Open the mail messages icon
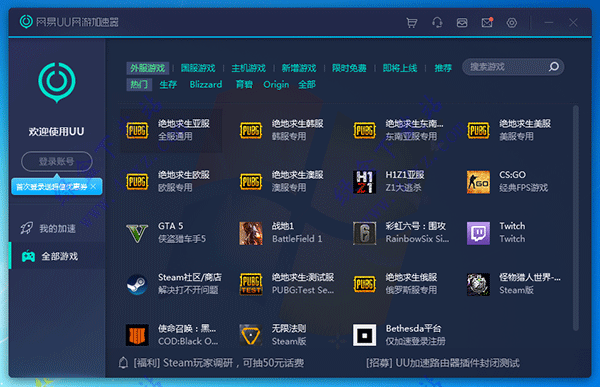 click(487, 23)
